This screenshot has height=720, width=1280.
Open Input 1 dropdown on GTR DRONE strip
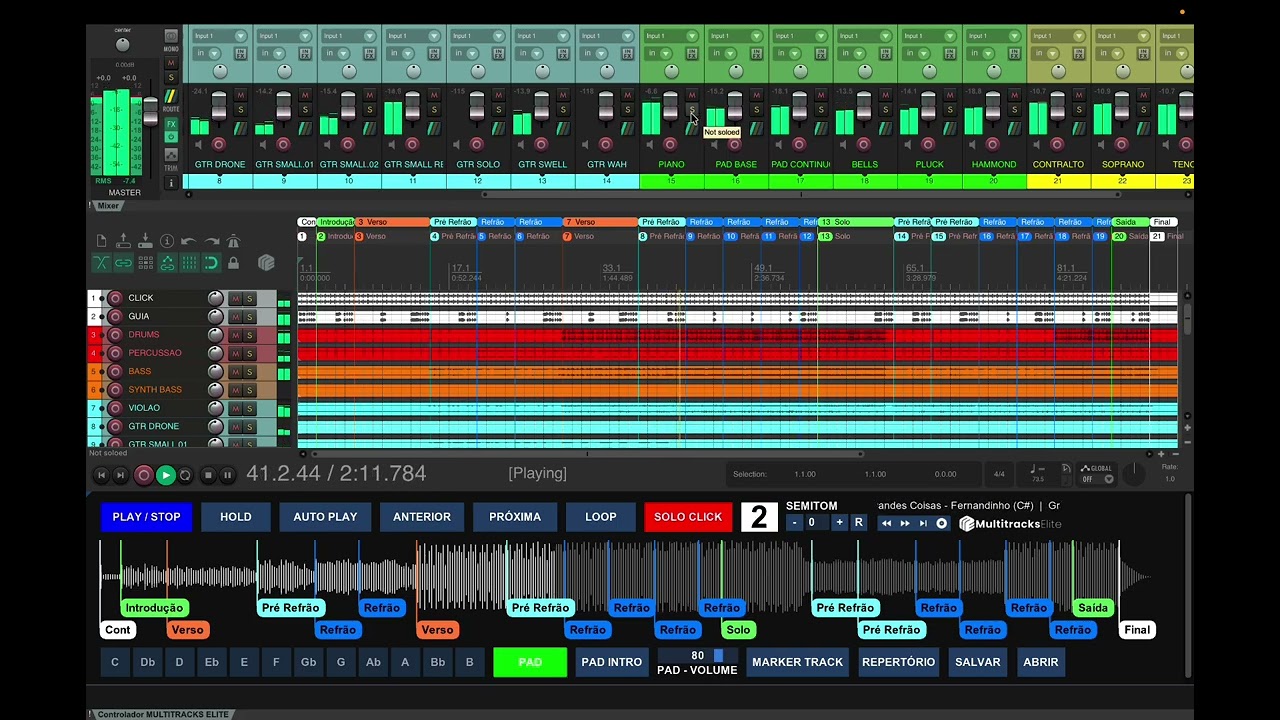pos(219,36)
